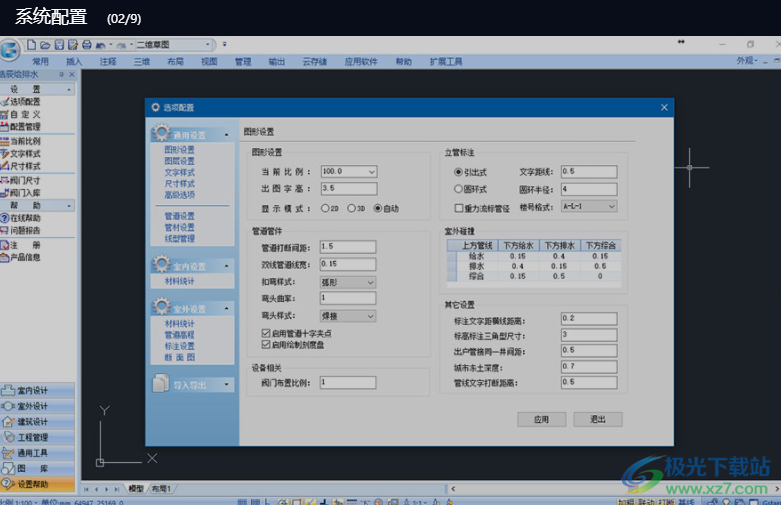The height and width of the screenshot is (505, 781).
Task: Collapse the 室外设置 section in dialog
Action: click(227, 309)
